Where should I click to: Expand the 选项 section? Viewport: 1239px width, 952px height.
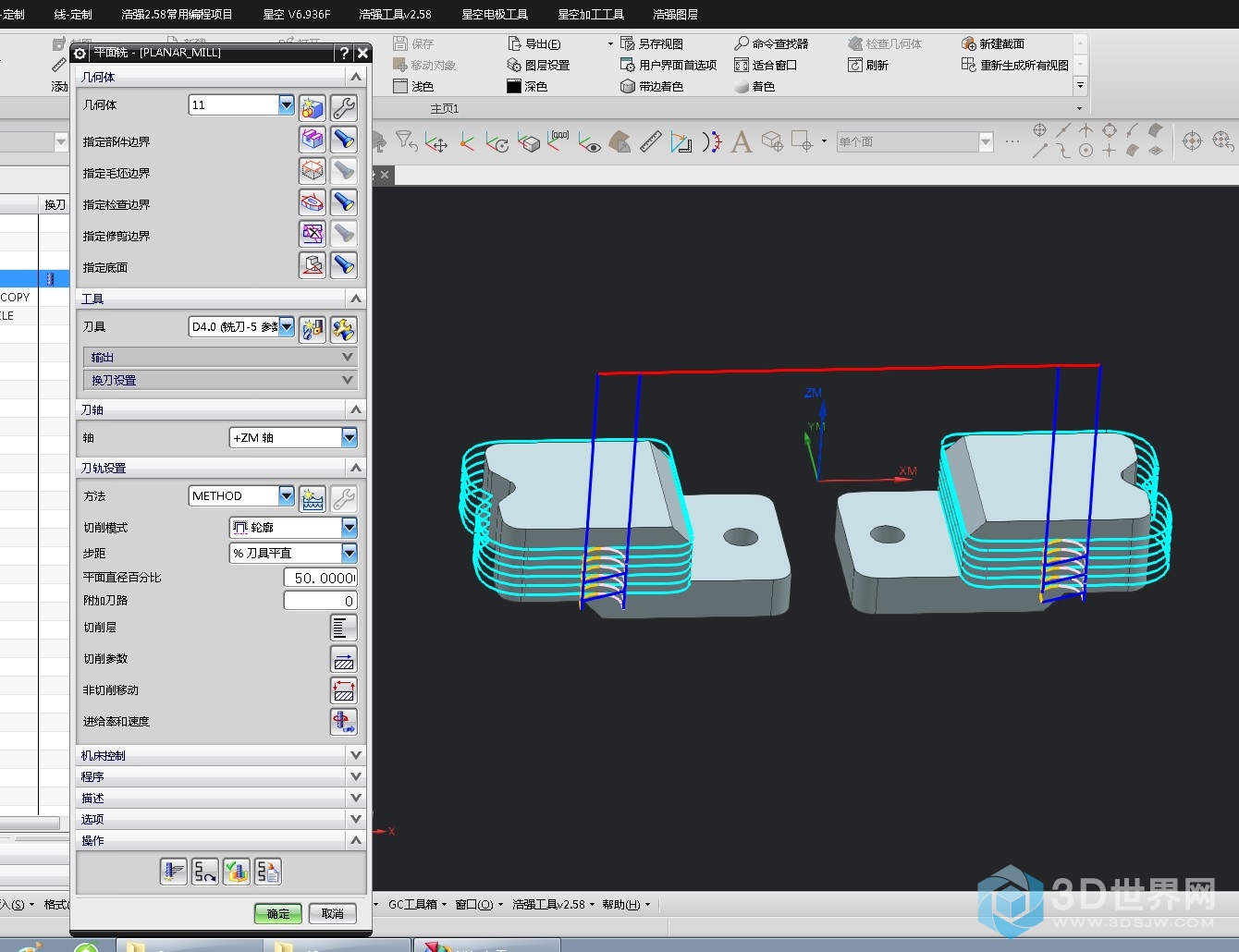click(x=221, y=819)
